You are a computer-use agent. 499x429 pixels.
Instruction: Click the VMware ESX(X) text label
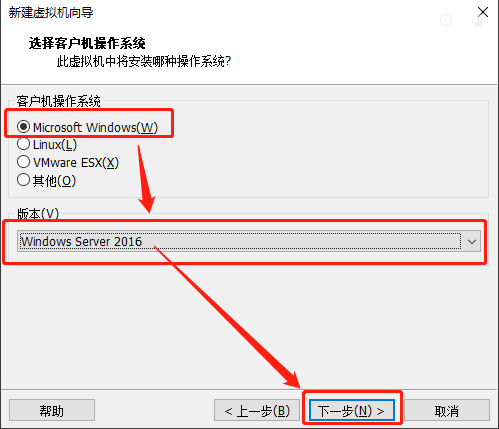(x=76, y=163)
